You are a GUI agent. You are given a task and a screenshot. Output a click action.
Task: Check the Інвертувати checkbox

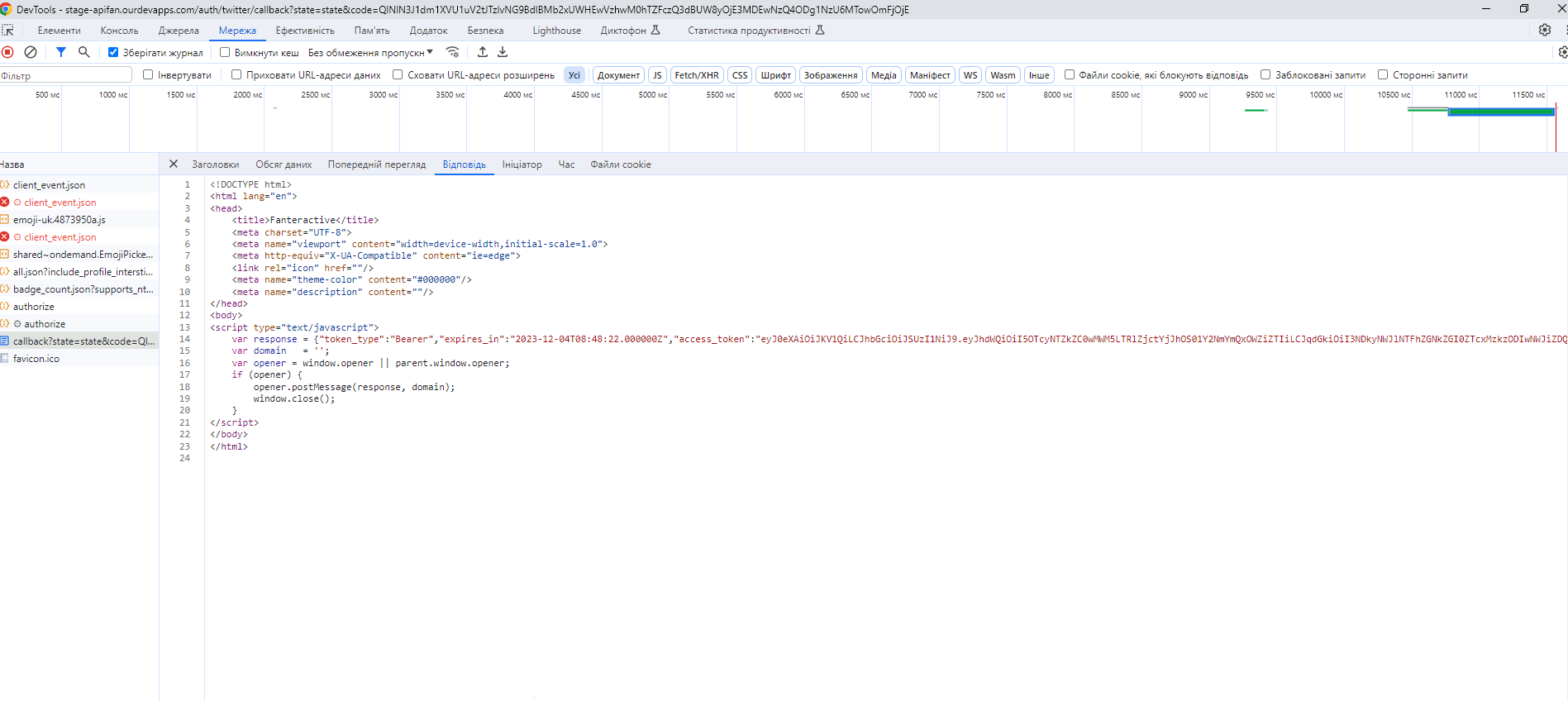[148, 74]
